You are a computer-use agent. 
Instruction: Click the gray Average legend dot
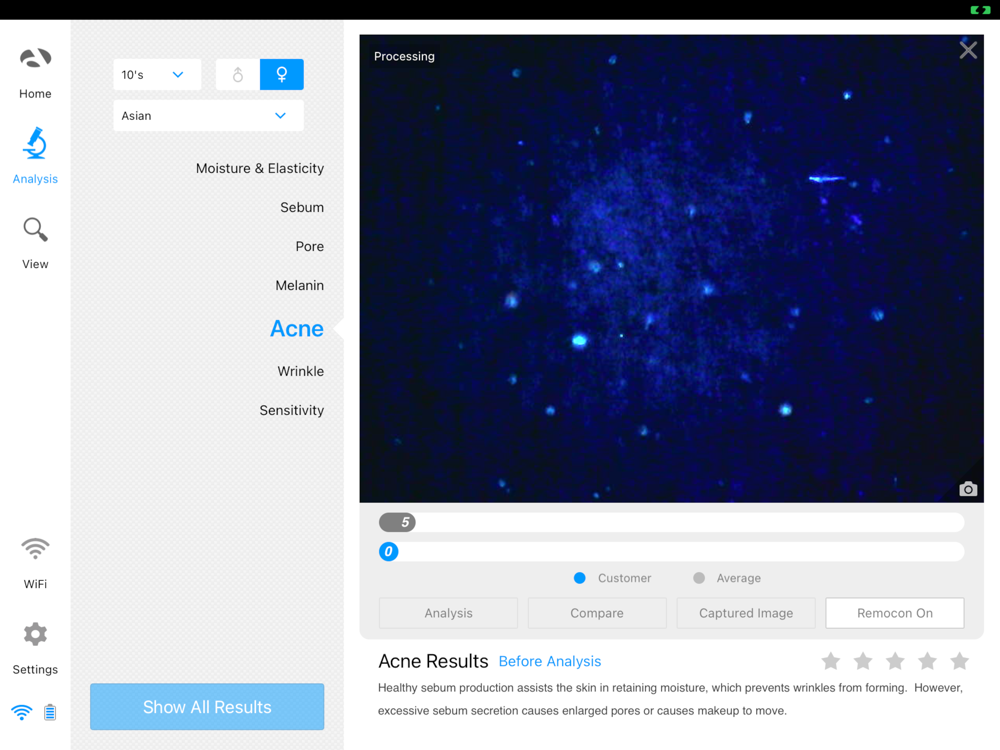699,578
